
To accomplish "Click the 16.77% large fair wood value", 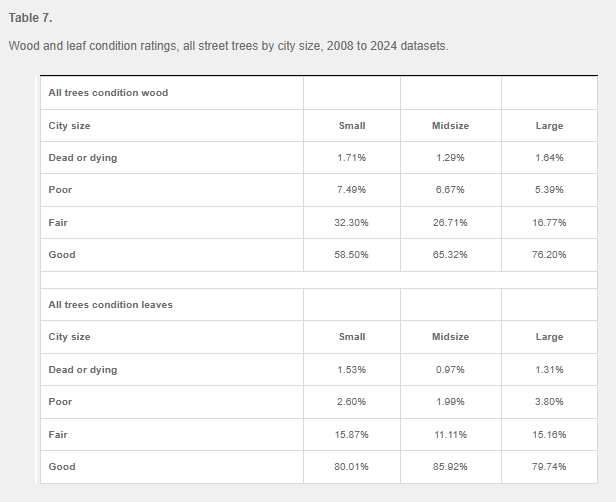I will pyautogui.click(x=549, y=223).
